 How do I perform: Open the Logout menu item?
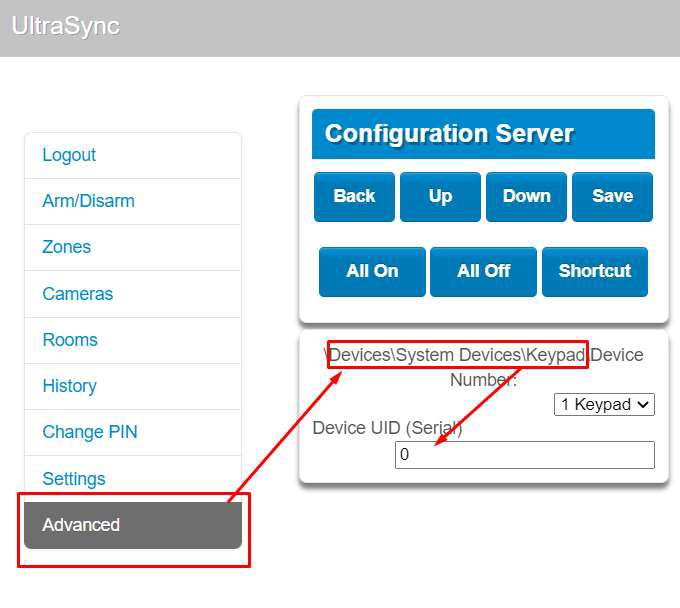click(x=133, y=155)
